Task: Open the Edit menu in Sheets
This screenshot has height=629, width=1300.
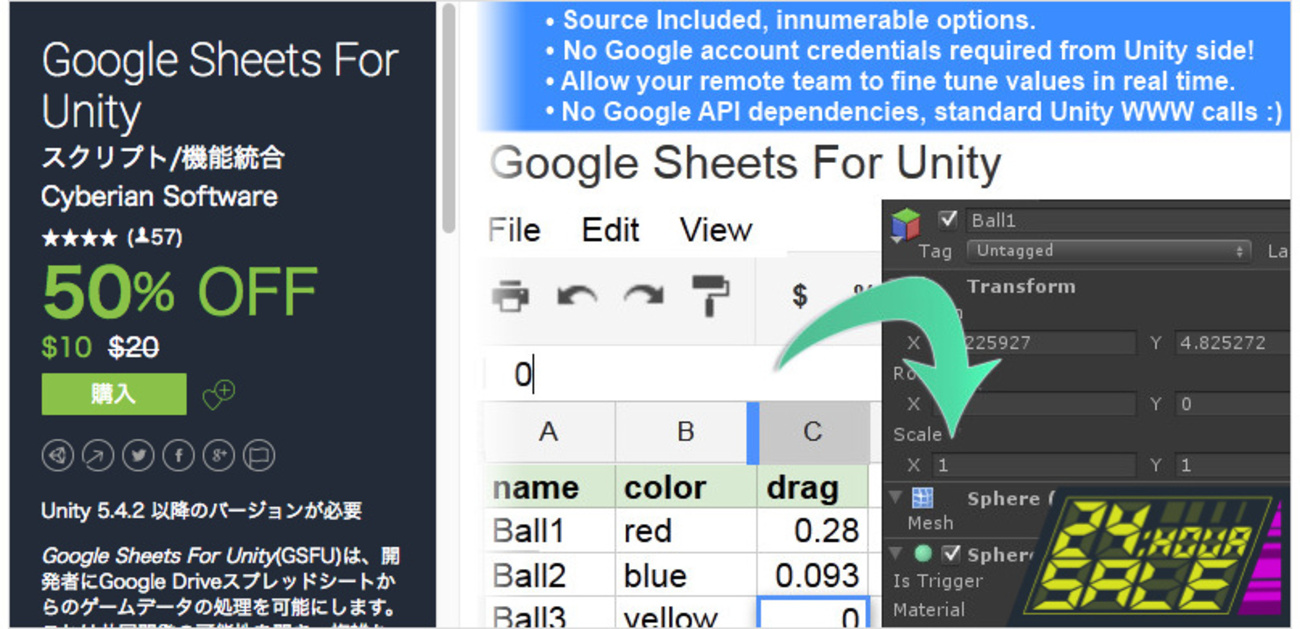Action: pyautogui.click(x=610, y=230)
